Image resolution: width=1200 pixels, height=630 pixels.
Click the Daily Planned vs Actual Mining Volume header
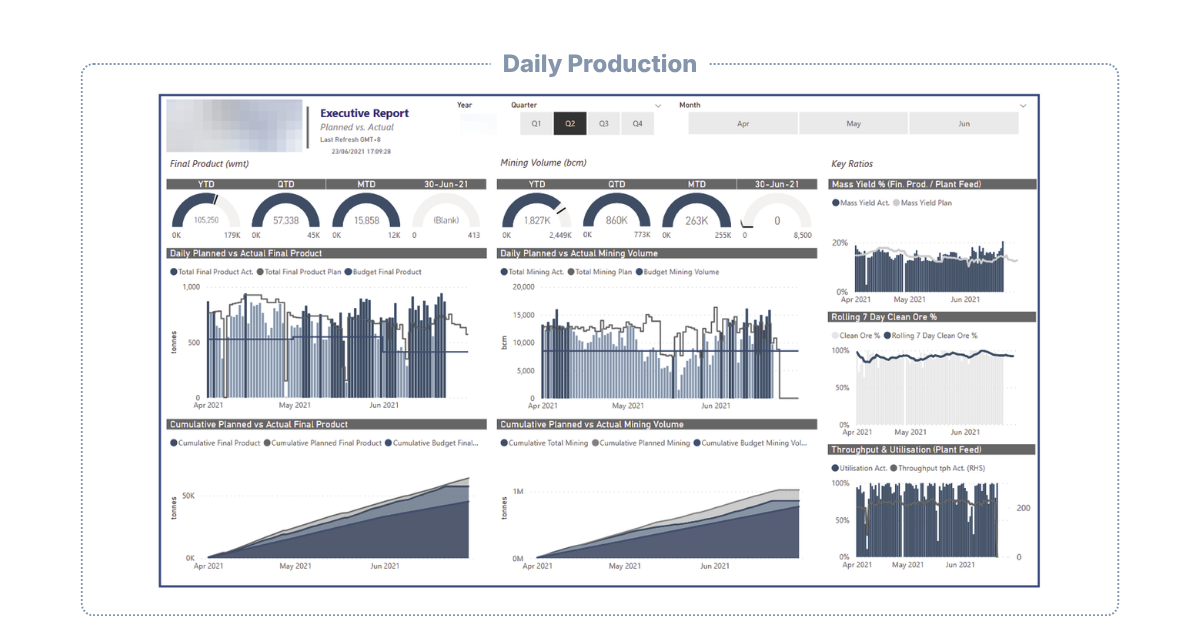(x=657, y=254)
